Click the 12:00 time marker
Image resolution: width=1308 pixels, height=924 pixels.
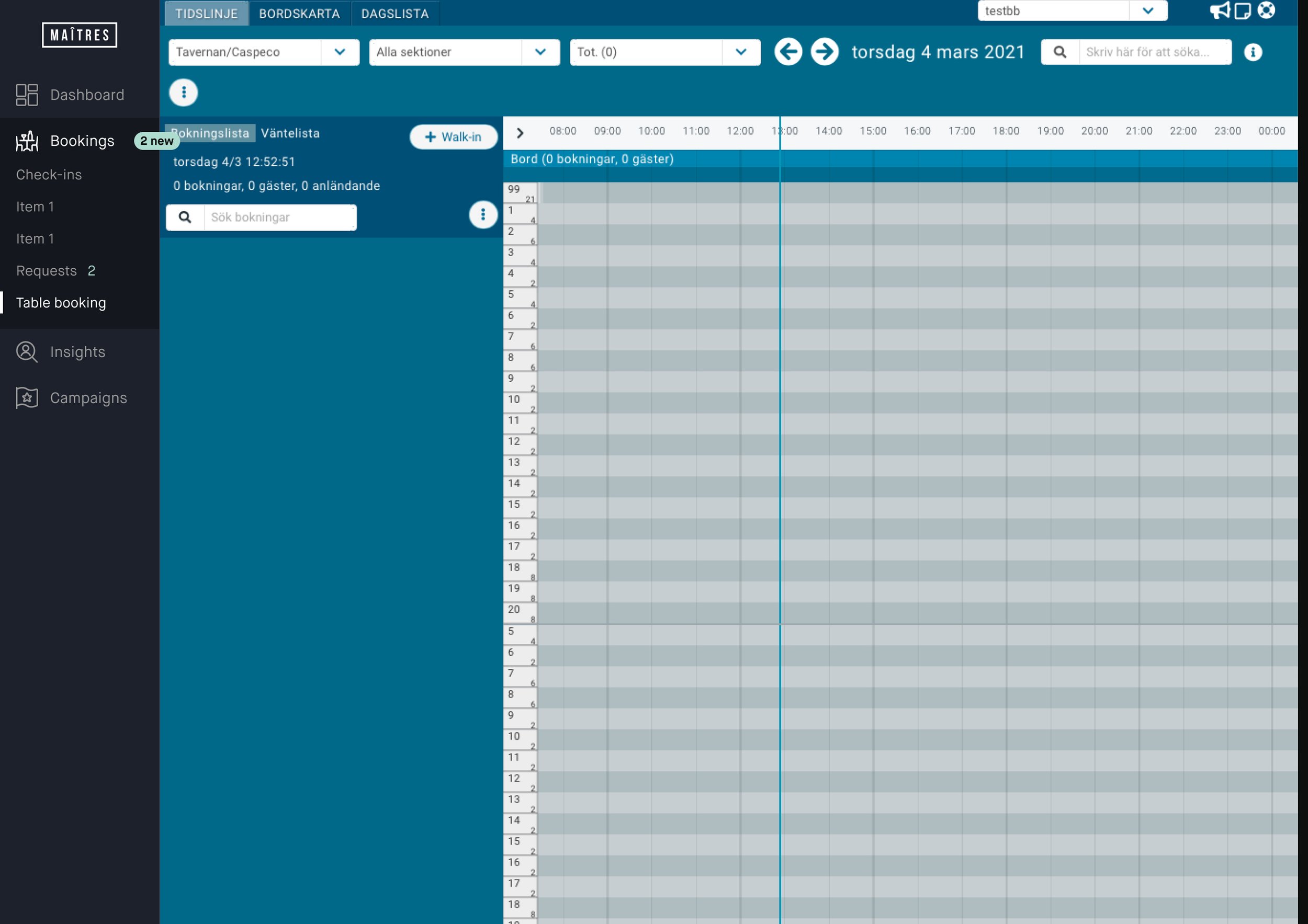click(x=739, y=131)
